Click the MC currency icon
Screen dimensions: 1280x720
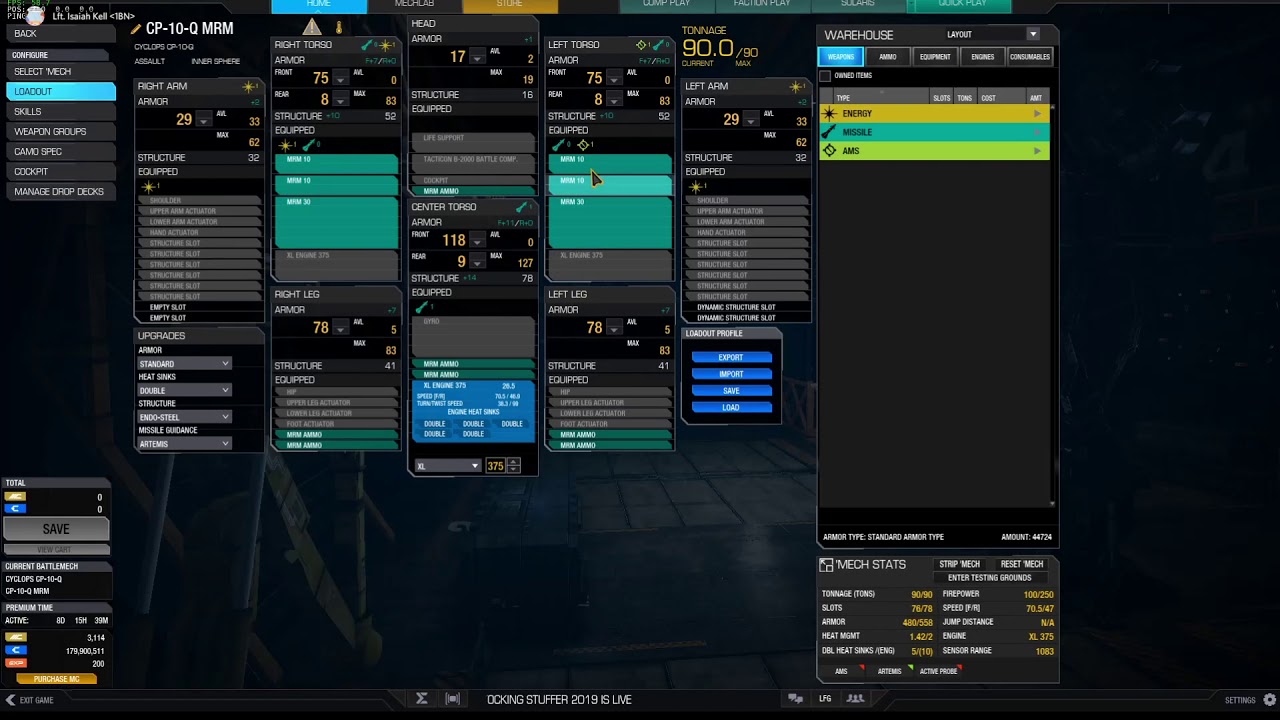click(15, 637)
